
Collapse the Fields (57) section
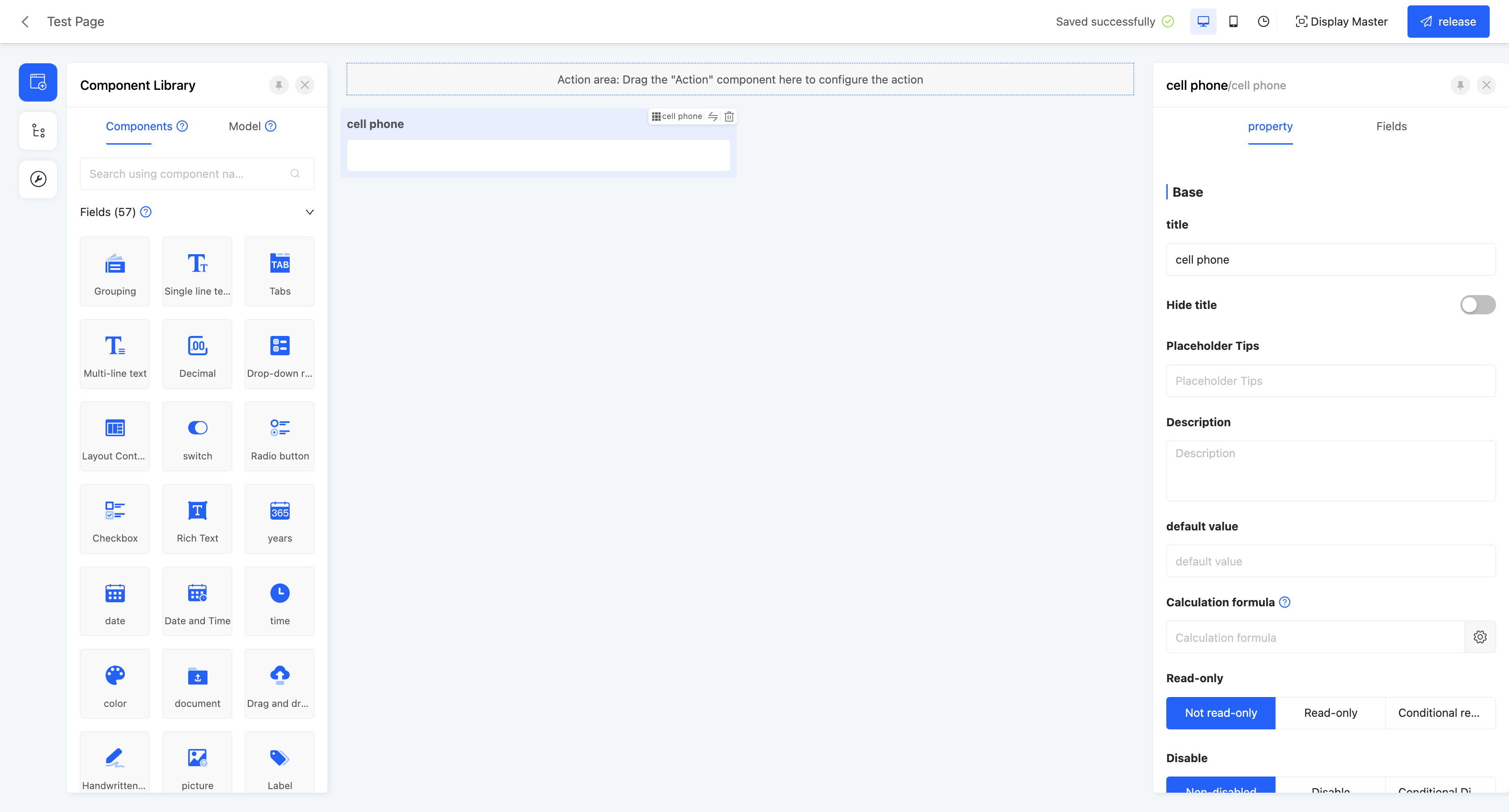310,212
